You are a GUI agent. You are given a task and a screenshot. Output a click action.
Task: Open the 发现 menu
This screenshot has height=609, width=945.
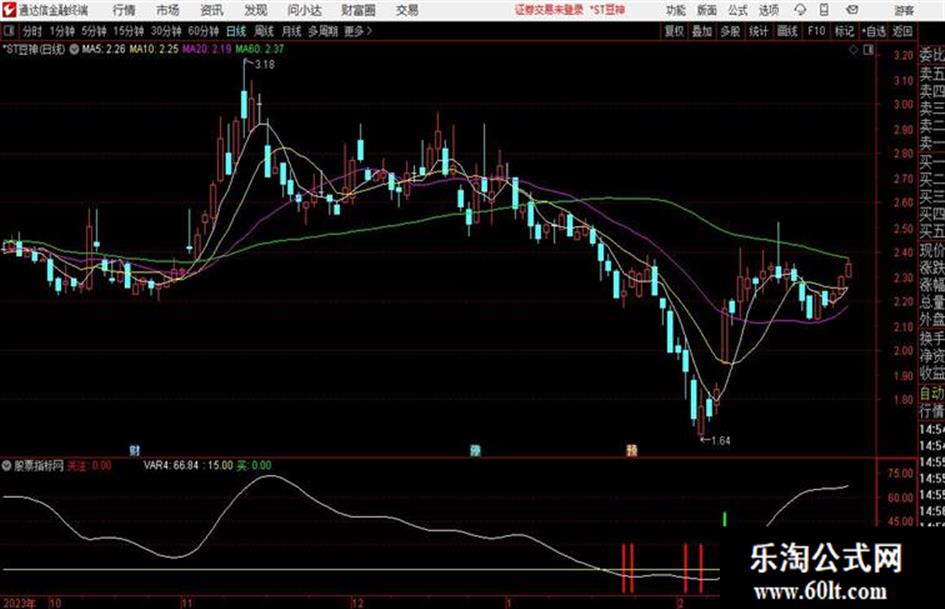(x=256, y=10)
